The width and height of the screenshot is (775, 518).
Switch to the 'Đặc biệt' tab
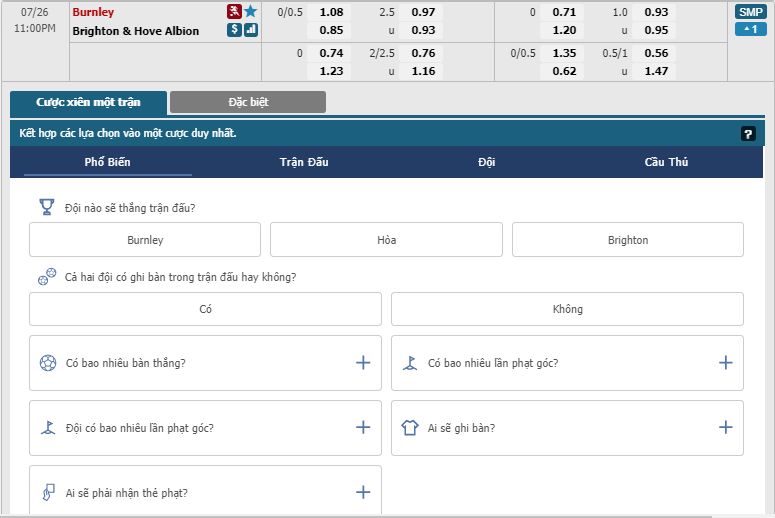click(x=248, y=102)
